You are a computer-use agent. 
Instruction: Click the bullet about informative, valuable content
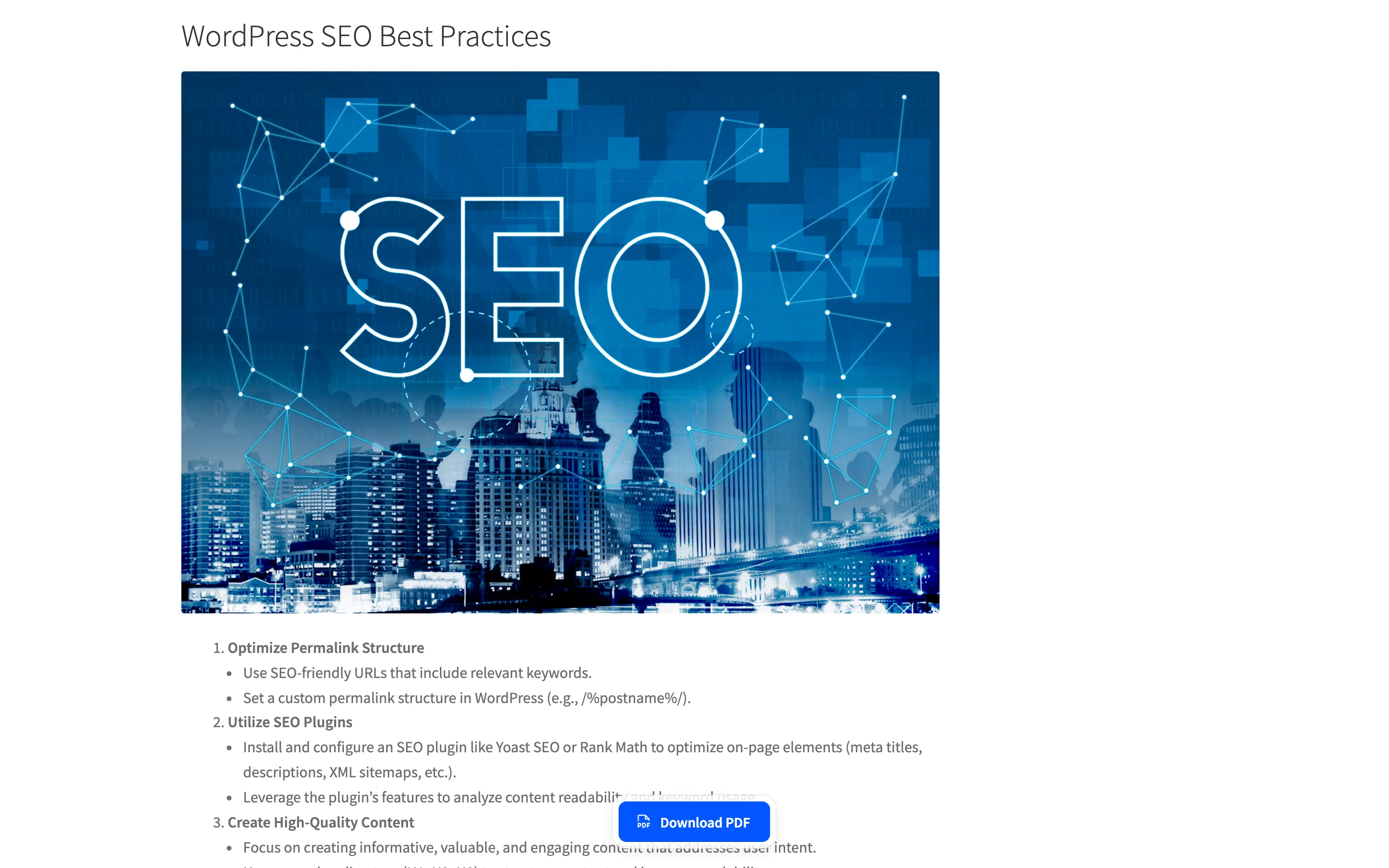[529, 847]
